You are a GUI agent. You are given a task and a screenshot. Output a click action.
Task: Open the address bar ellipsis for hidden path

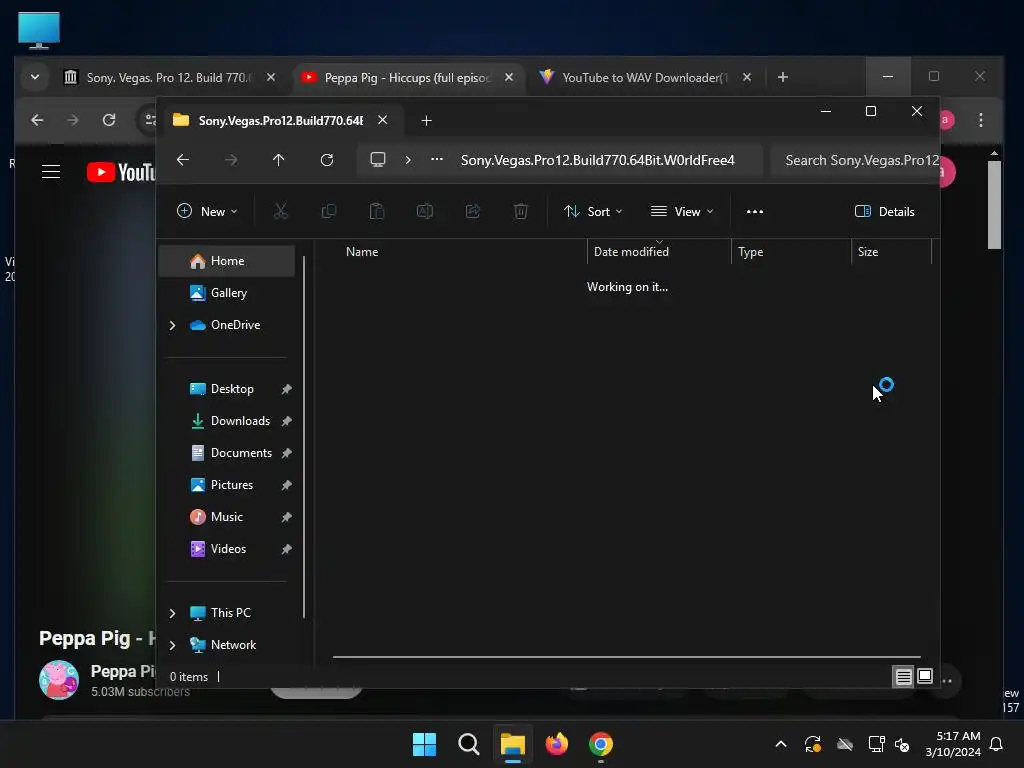pyautogui.click(x=437, y=159)
